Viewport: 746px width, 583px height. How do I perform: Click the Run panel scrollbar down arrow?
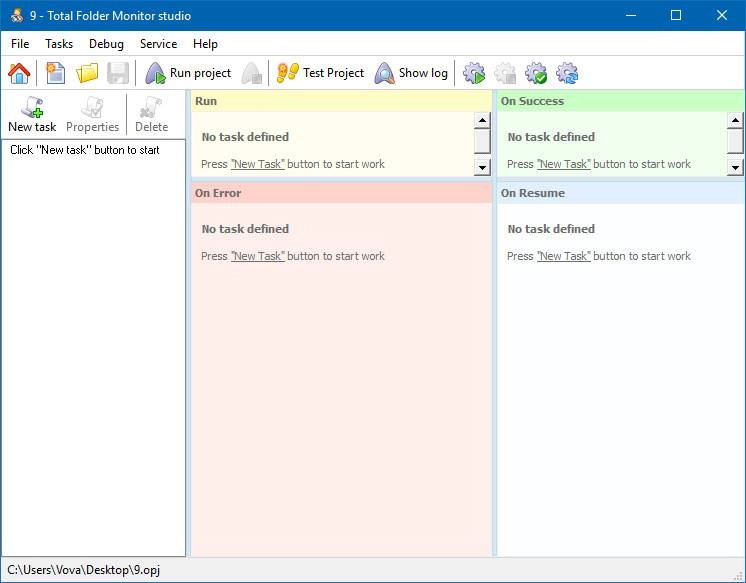[482, 167]
